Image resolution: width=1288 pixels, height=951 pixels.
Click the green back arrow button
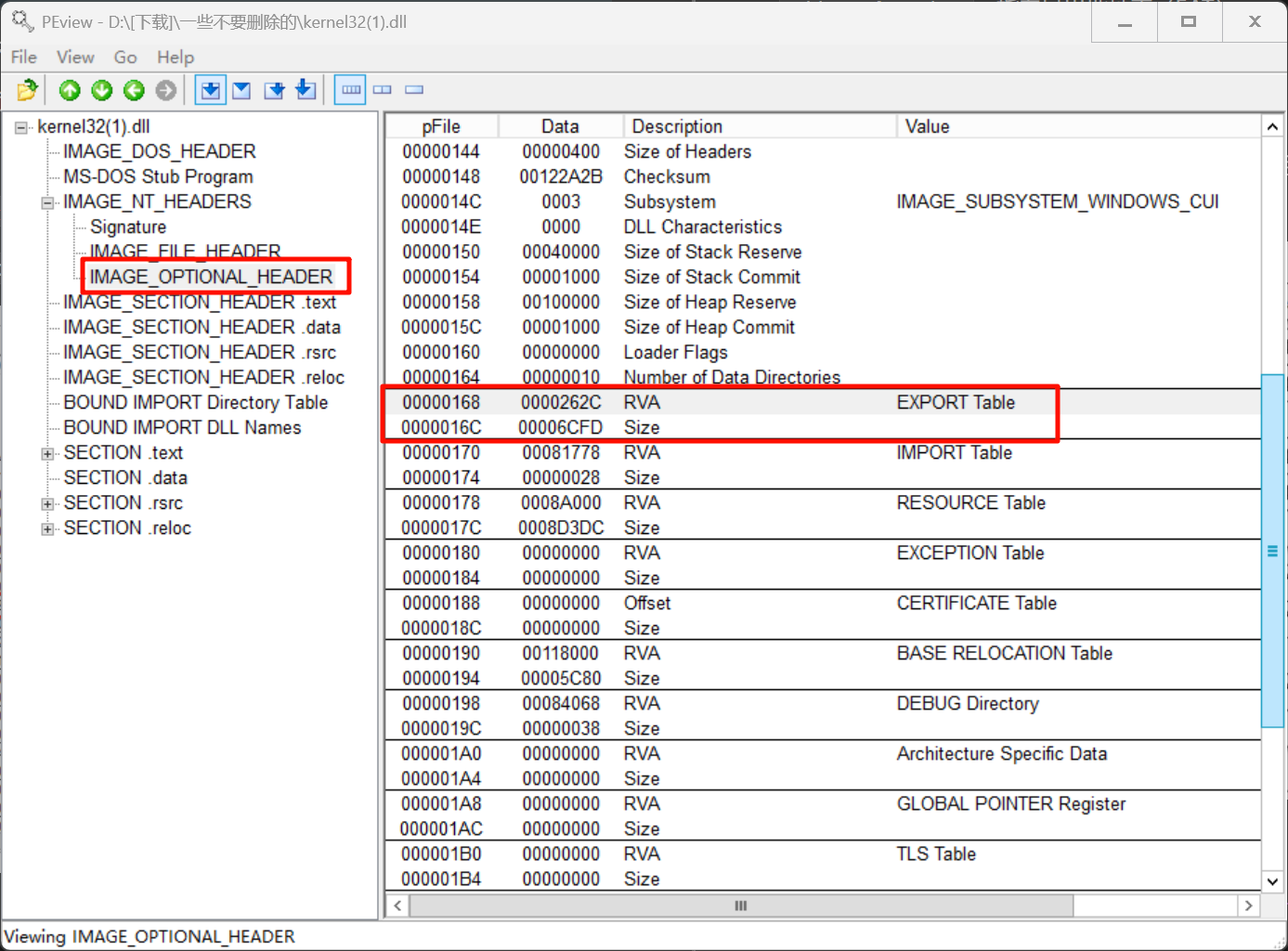pyautogui.click(x=134, y=90)
